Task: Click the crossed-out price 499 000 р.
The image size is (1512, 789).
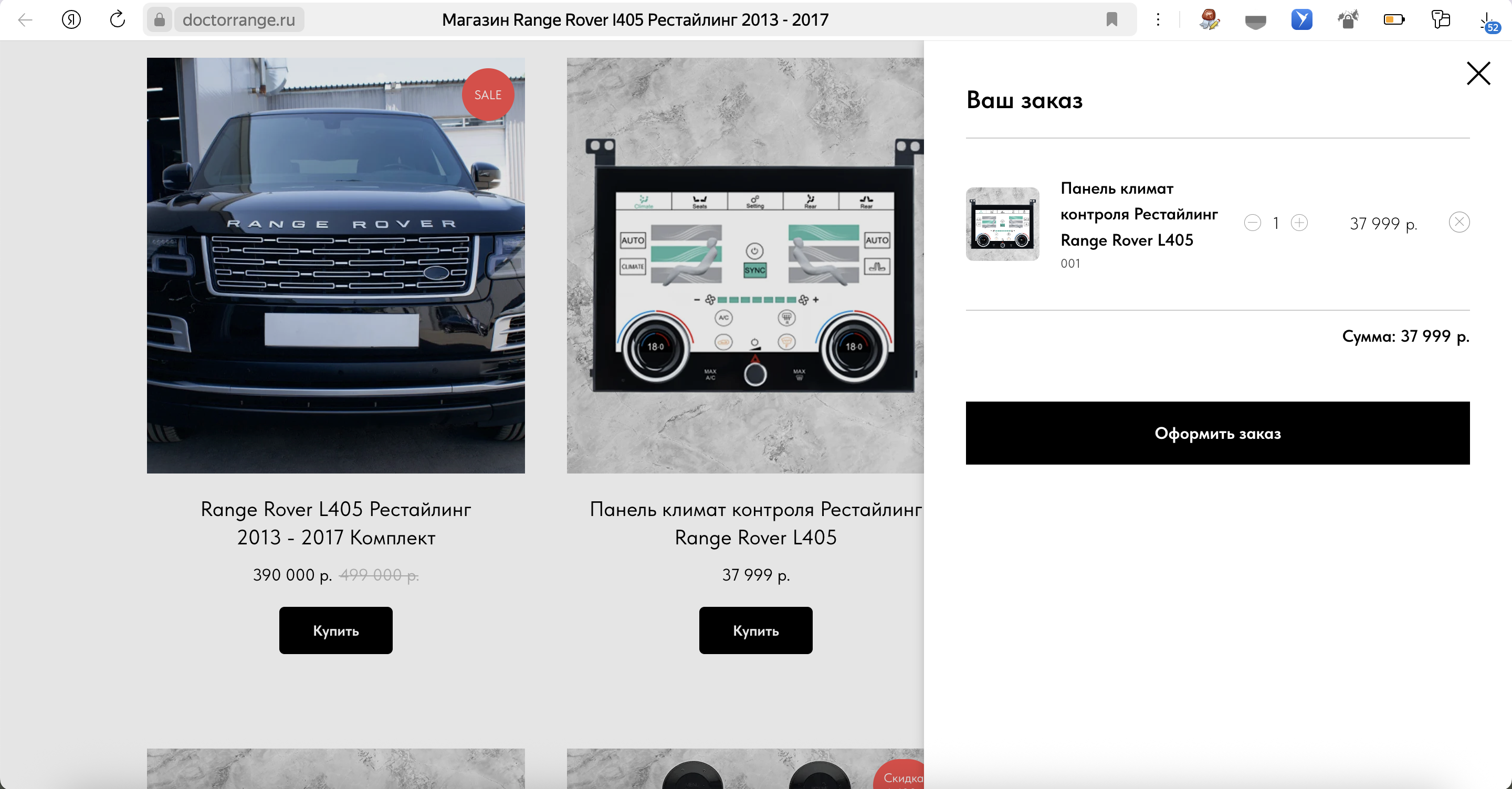Action: click(379, 575)
